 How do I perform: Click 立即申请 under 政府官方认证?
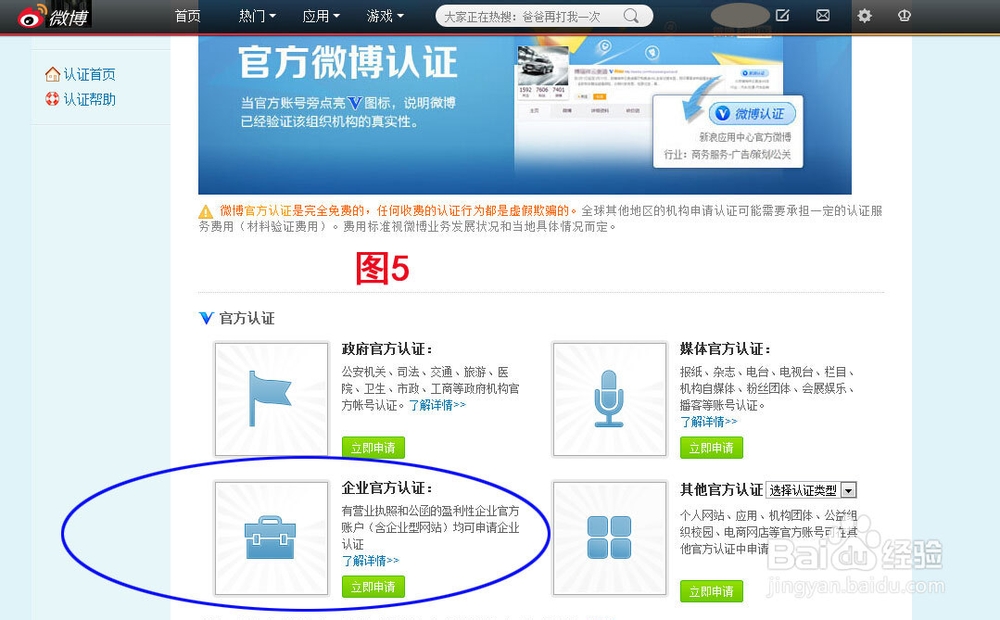tap(373, 448)
